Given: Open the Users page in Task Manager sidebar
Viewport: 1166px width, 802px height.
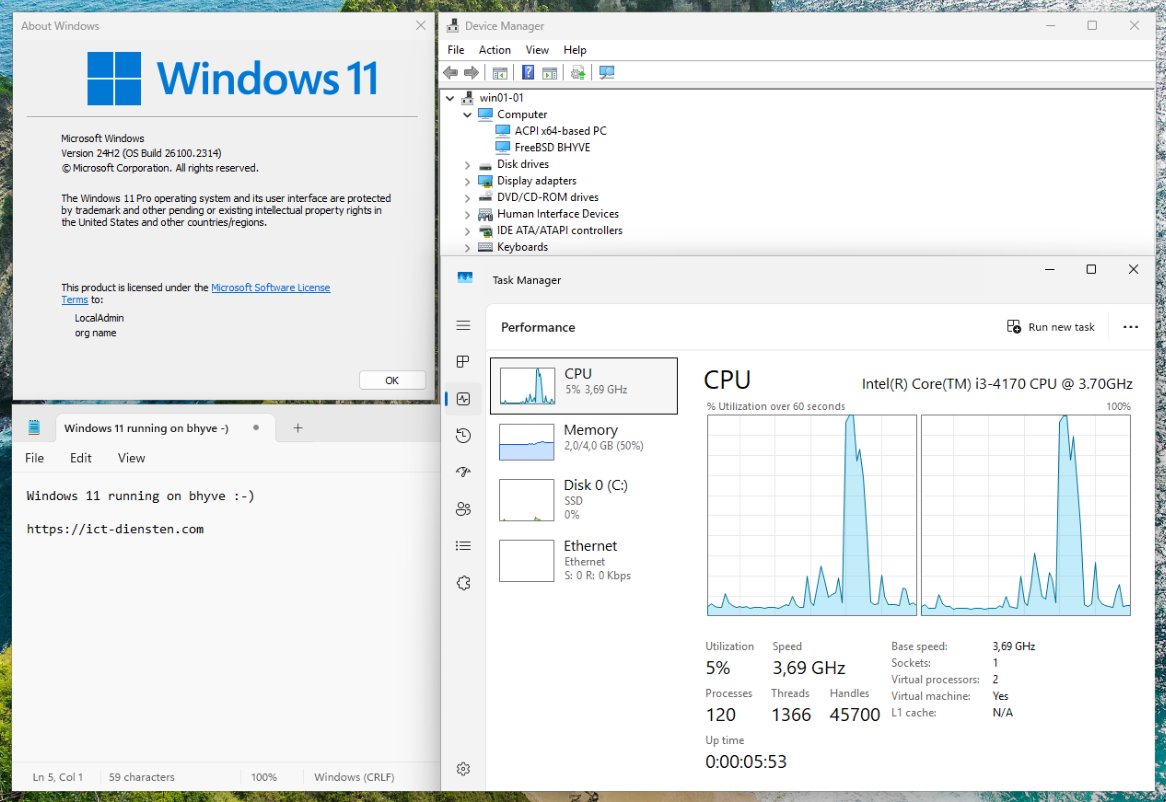Looking at the screenshot, I should pyautogui.click(x=463, y=509).
